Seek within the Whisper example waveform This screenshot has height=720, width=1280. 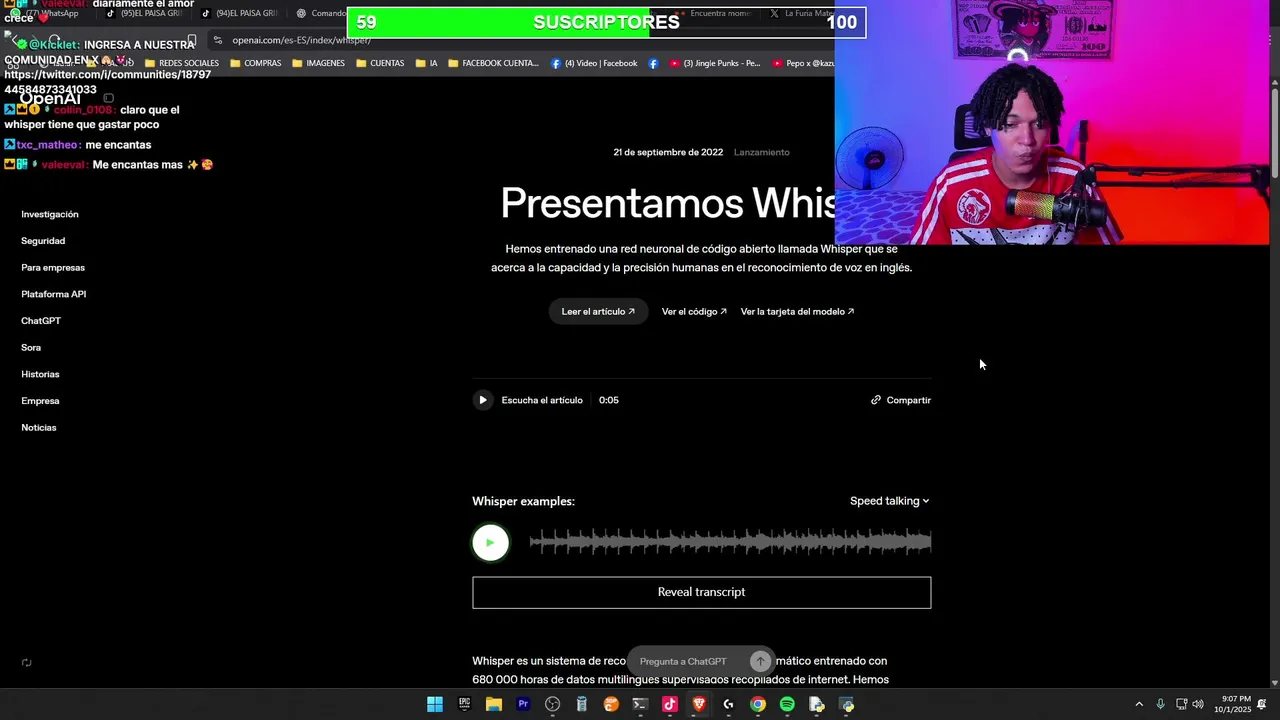coord(730,542)
